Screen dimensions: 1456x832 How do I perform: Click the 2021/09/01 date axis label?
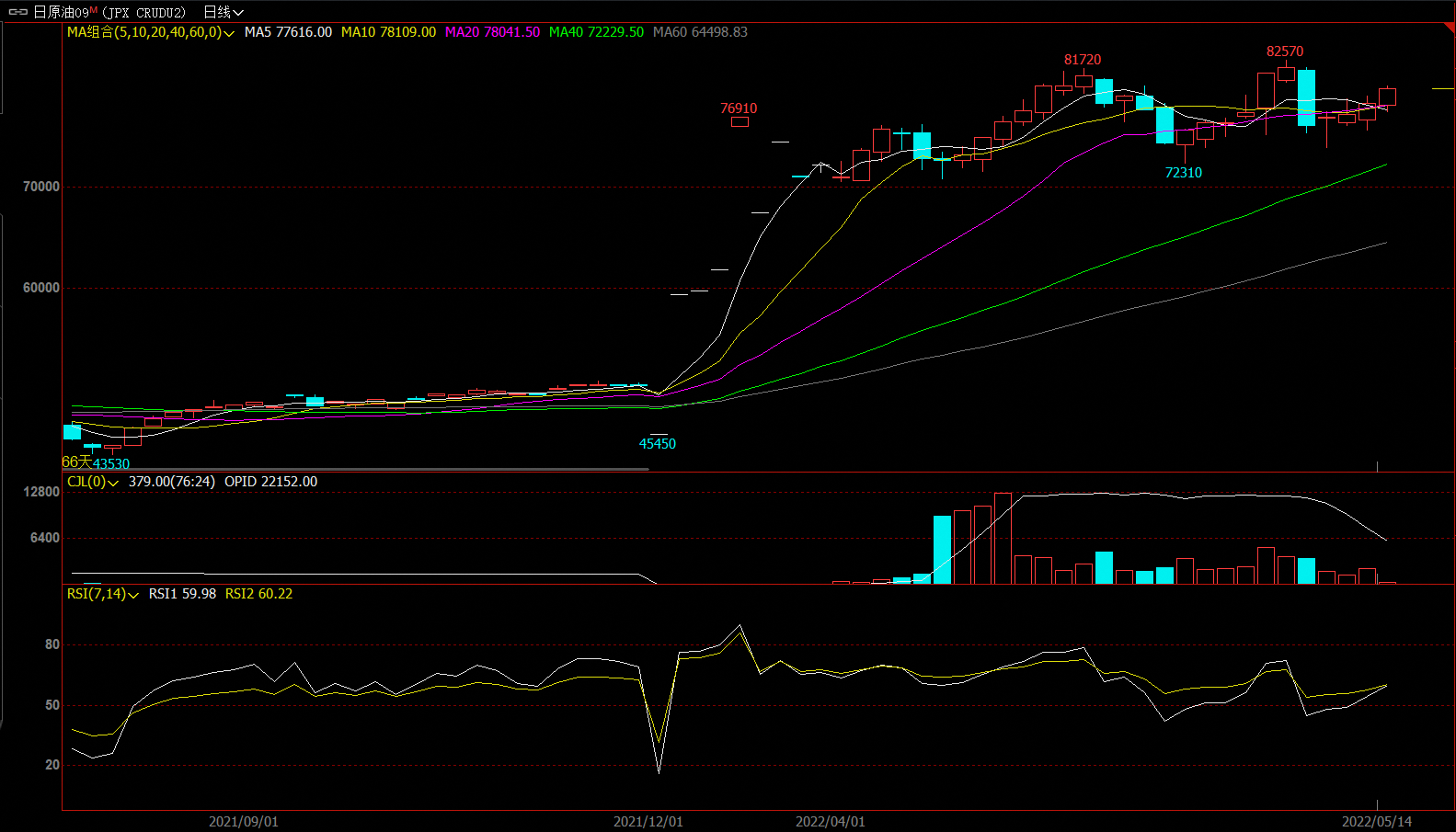[244, 822]
